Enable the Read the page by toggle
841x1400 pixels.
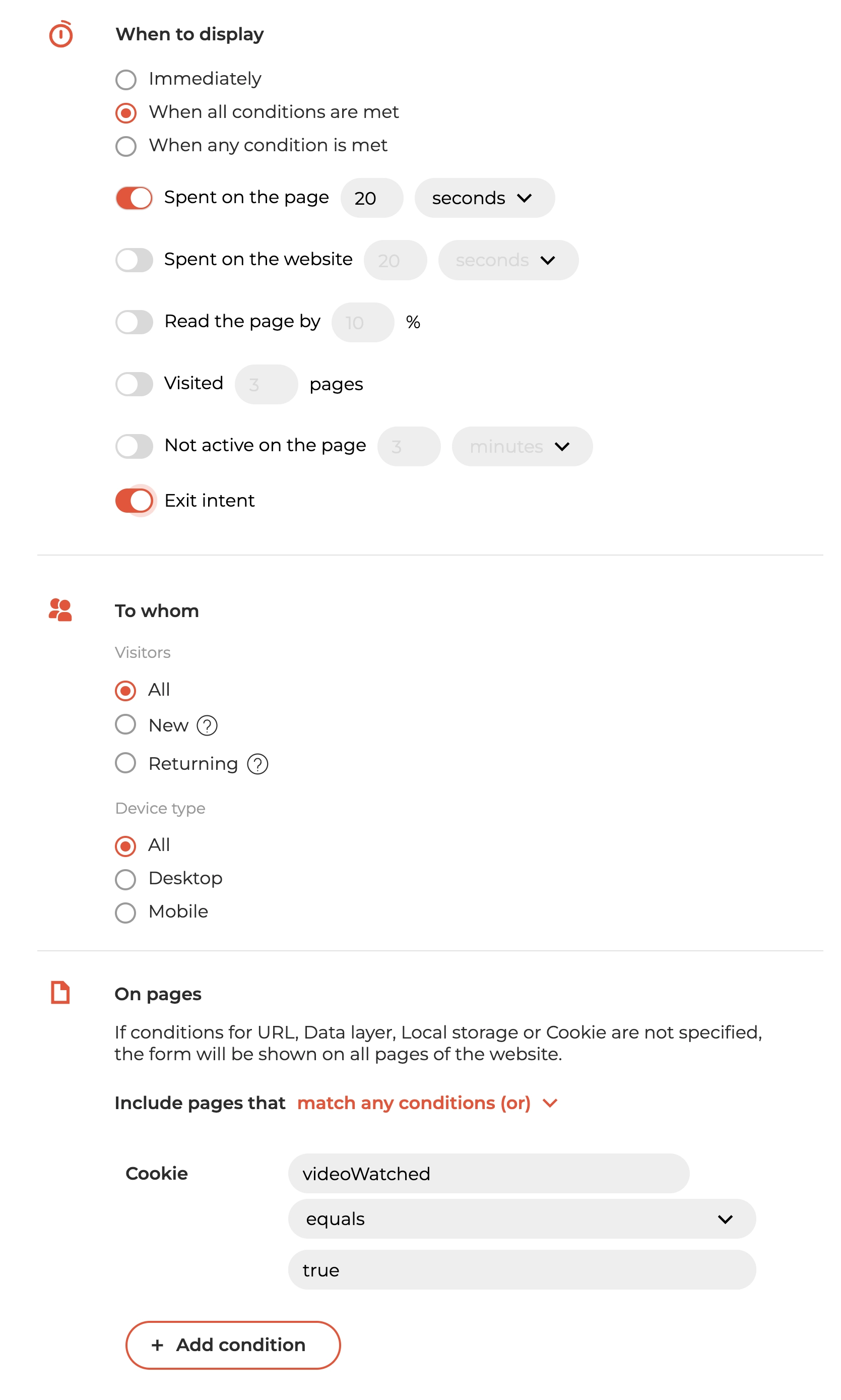[x=135, y=322]
